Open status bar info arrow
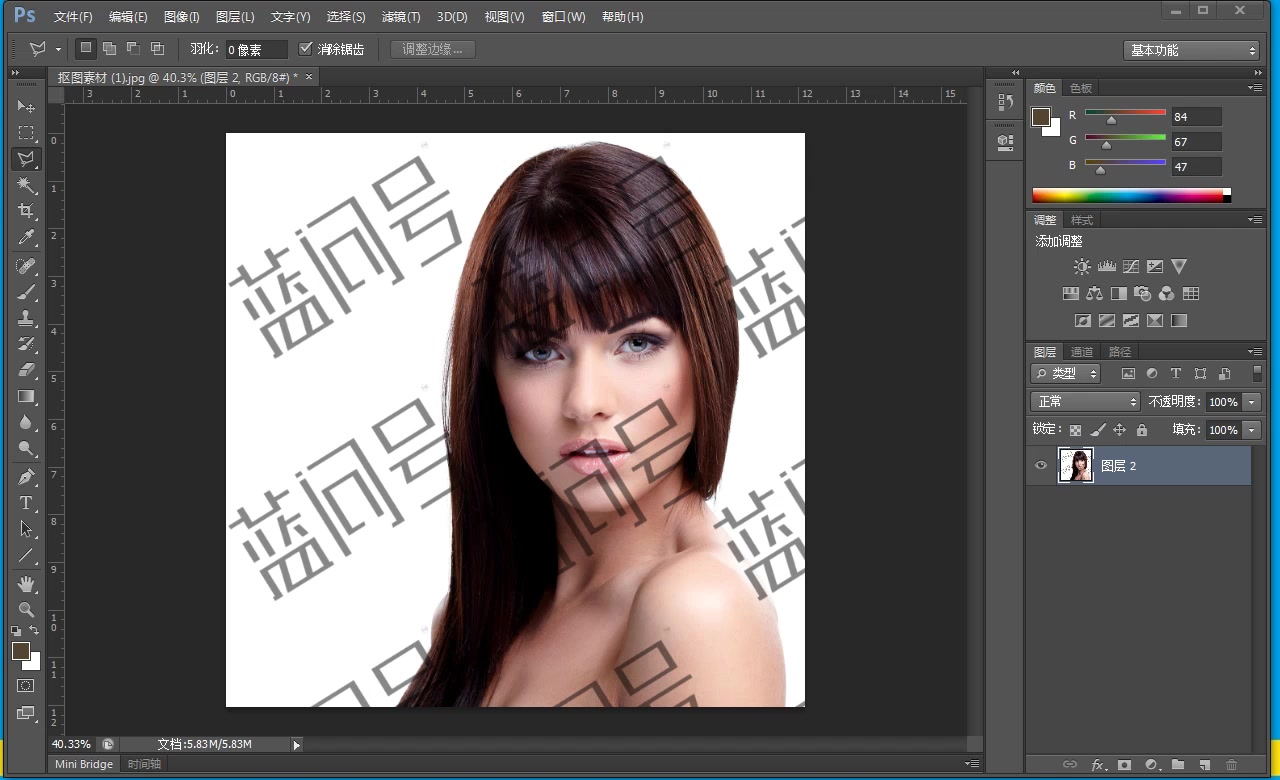The image size is (1280, 780). tap(296, 745)
